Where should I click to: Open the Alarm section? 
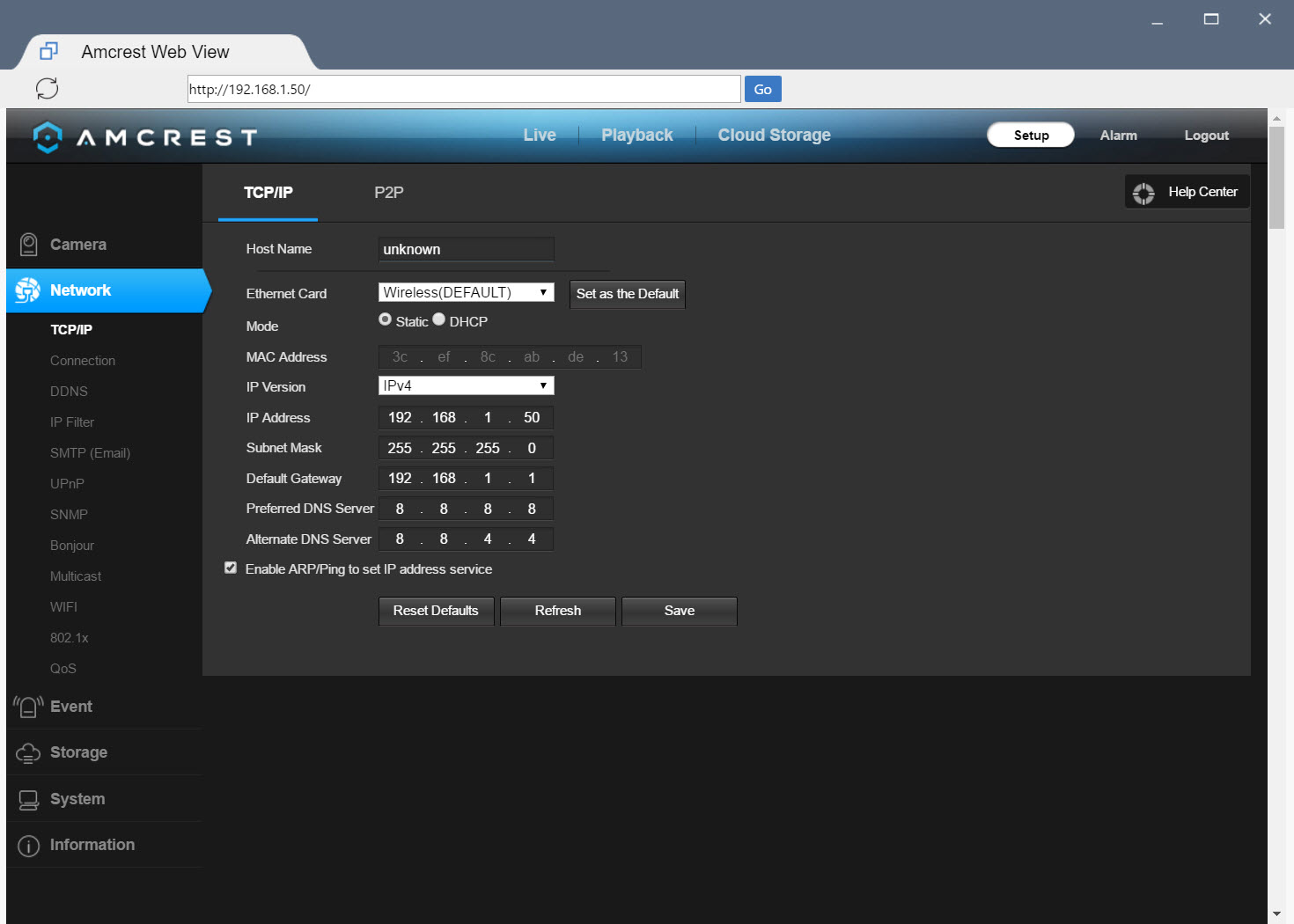coord(1119,135)
